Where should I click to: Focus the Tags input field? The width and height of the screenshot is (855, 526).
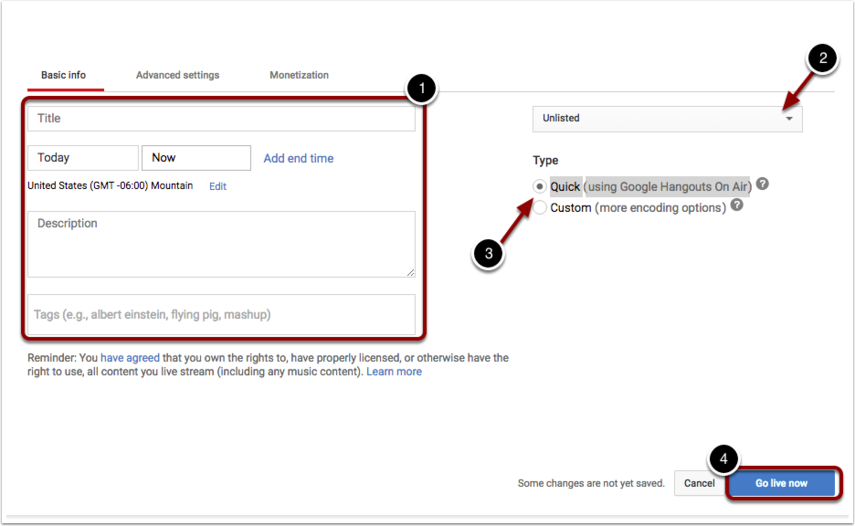[221, 315]
